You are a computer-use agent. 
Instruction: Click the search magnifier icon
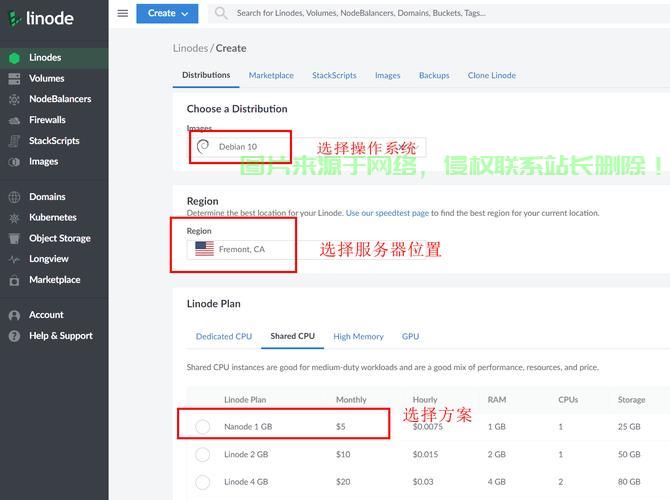click(221, 13)
